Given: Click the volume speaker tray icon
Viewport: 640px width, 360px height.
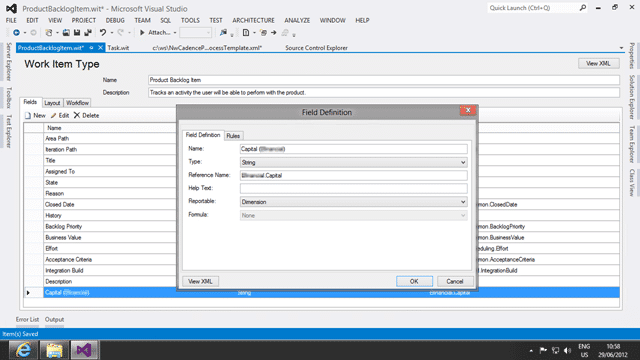Looking at the screenshot, I should pos(567,350).
